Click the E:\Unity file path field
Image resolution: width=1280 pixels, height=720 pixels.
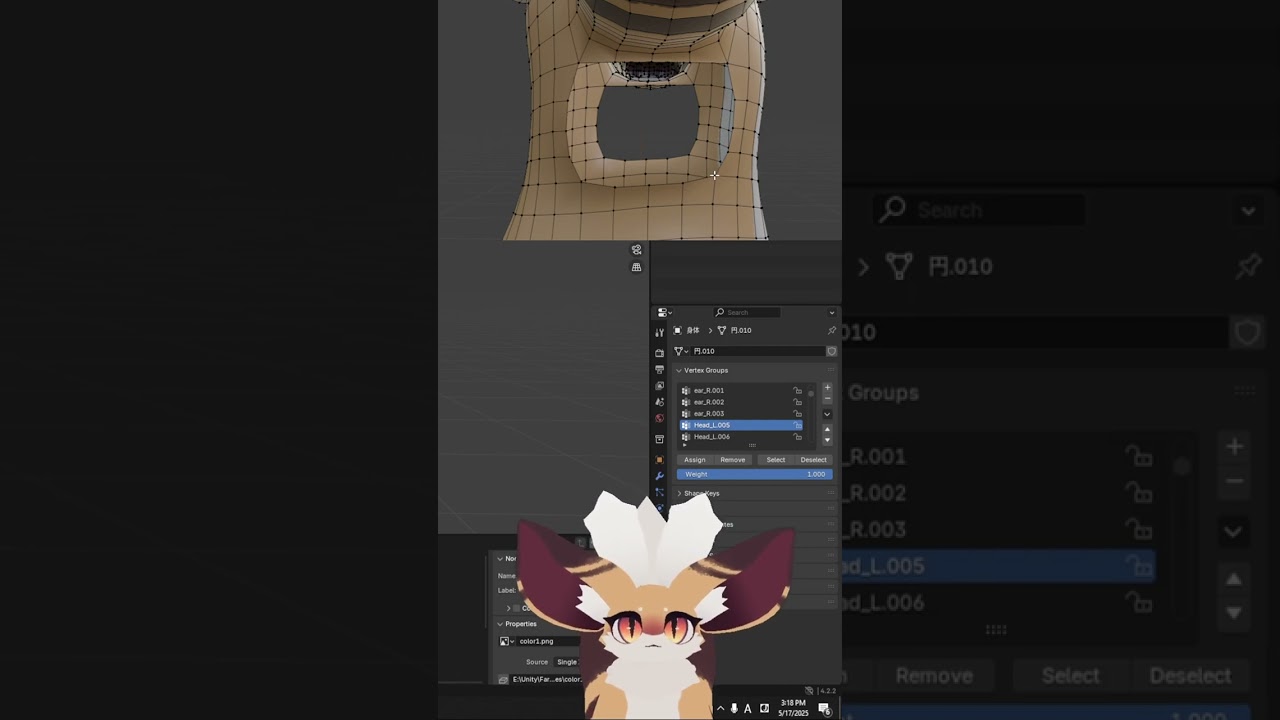545,679
